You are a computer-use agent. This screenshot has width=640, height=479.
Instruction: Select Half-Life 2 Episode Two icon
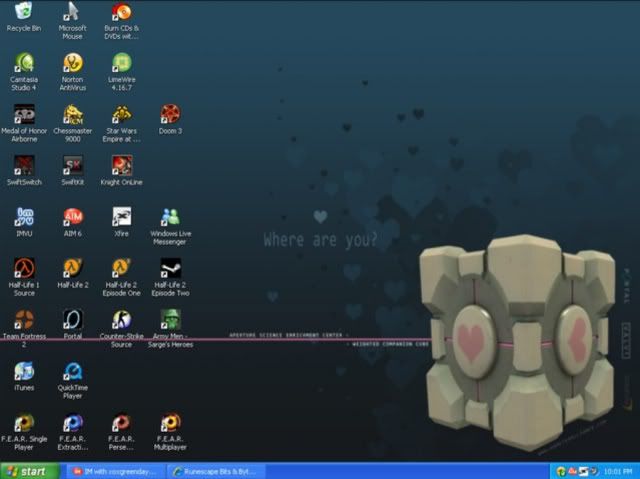pos(170,268)
